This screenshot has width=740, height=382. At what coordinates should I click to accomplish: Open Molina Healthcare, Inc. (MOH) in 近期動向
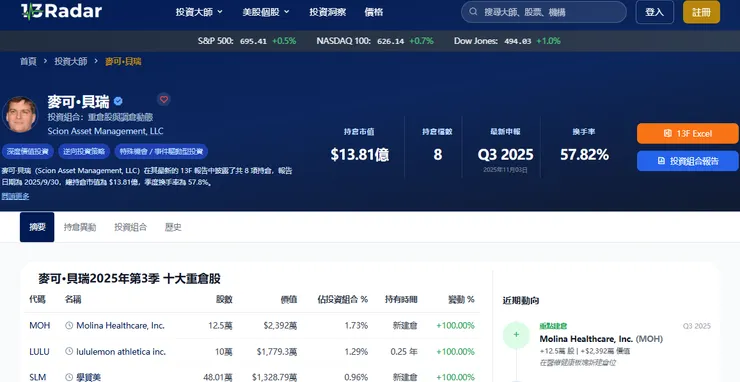click(601, 339)
